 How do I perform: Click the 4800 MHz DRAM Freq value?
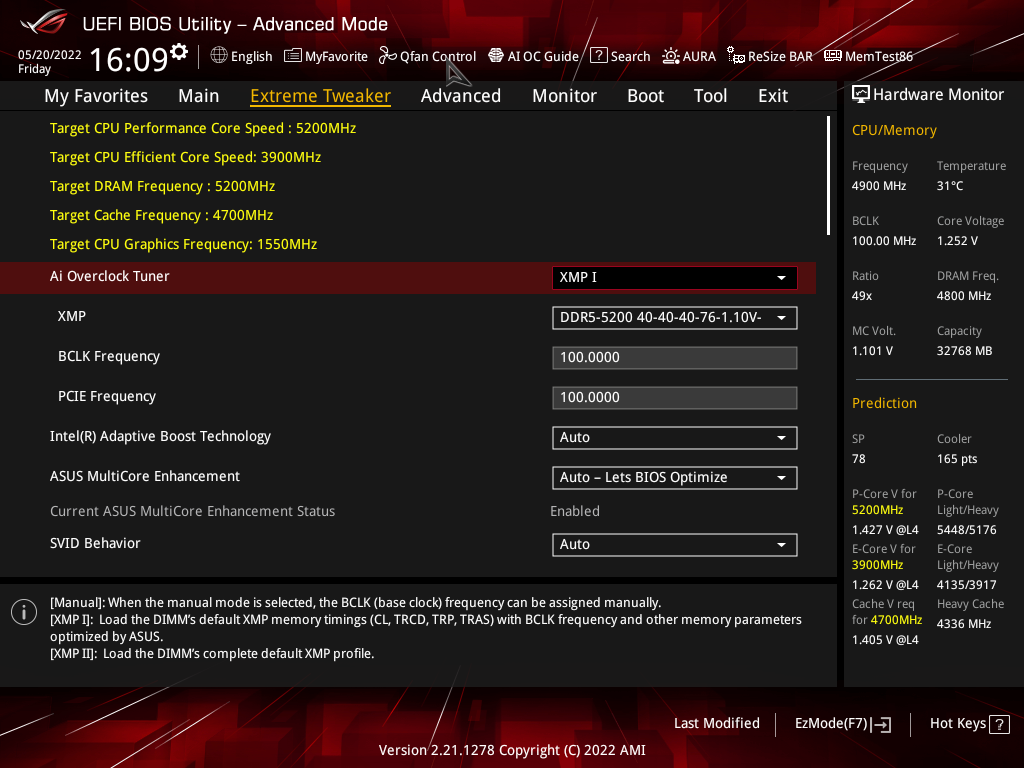[964, 296]
